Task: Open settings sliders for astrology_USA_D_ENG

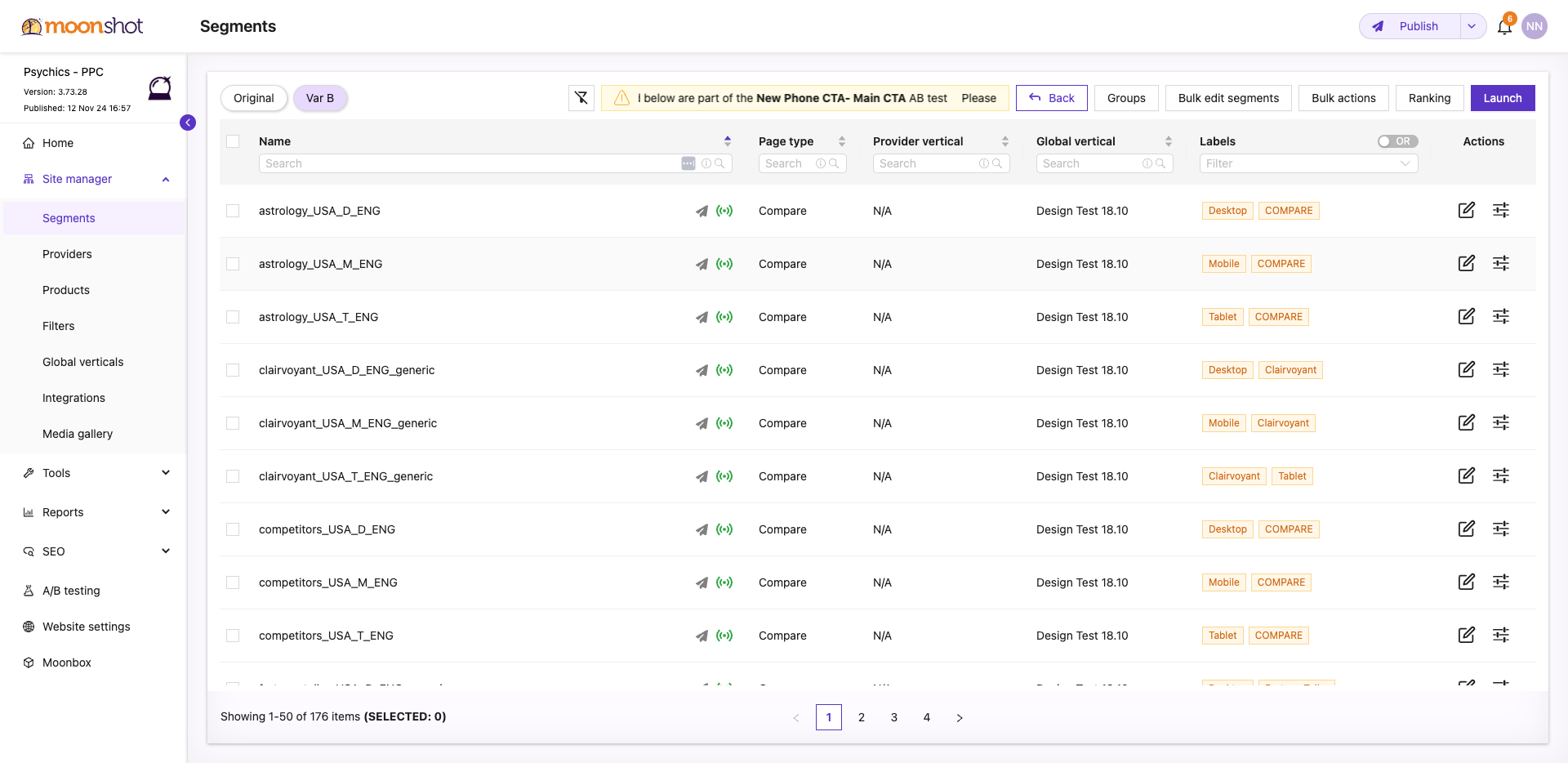Action: 1501,210
